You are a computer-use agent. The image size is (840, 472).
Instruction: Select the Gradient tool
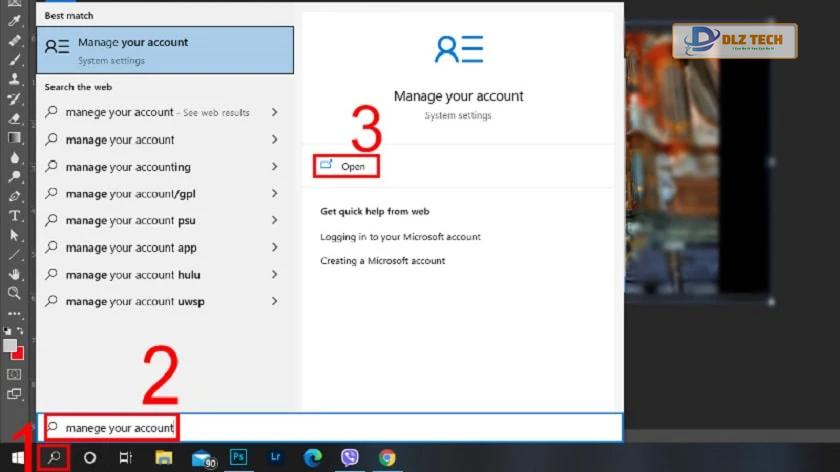click(x=14, y=138)
